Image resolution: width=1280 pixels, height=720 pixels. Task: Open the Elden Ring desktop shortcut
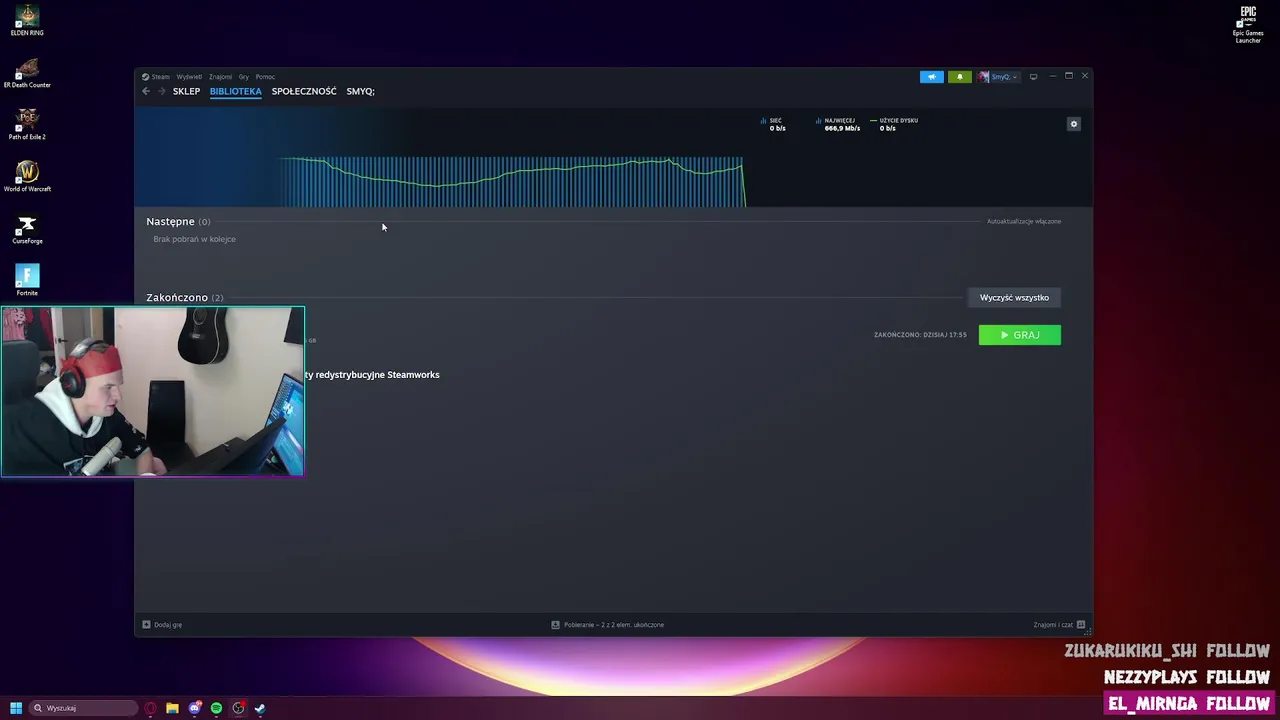point(27,20)
